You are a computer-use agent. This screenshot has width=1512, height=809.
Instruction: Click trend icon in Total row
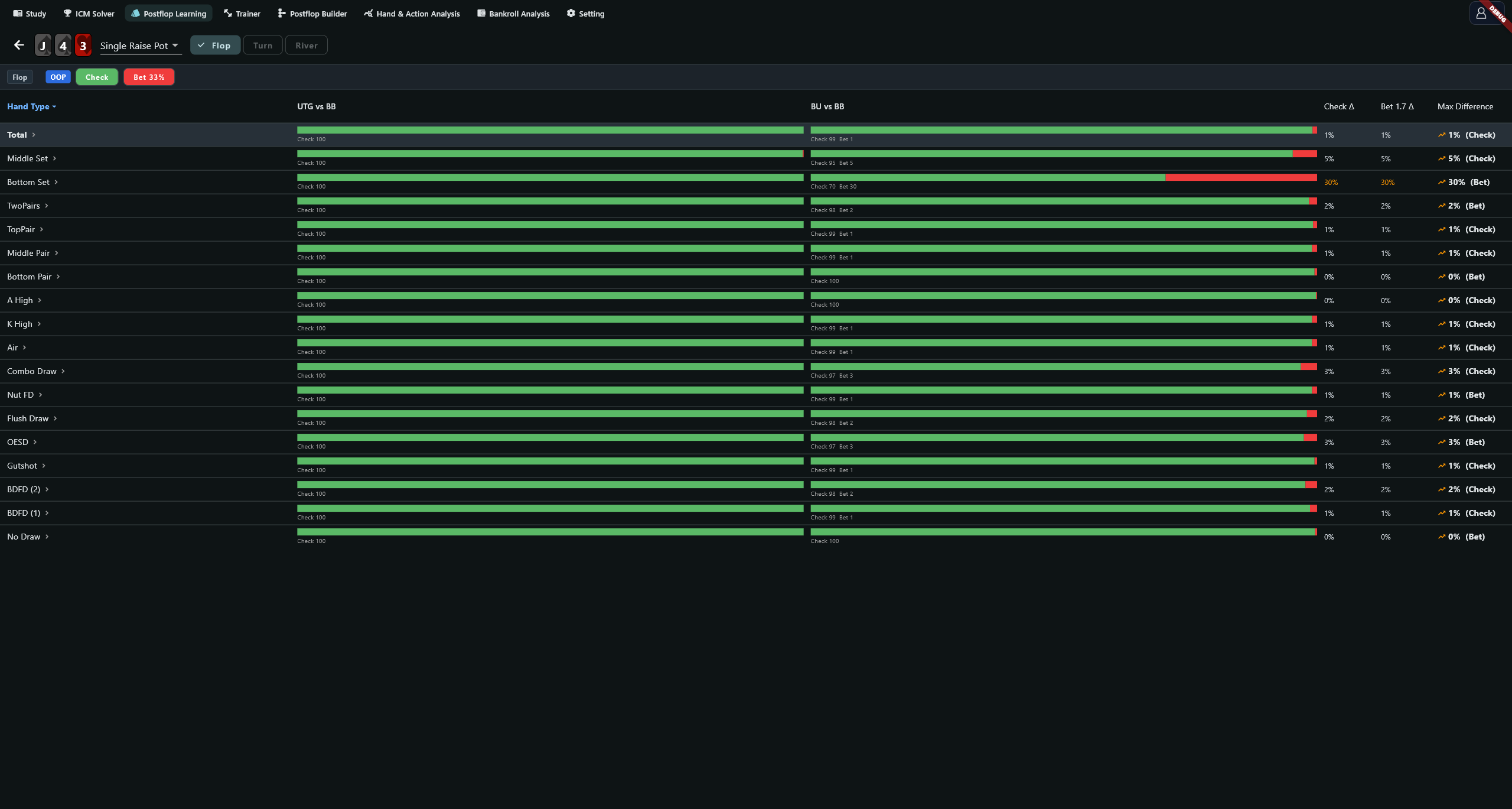click(x=1442, y=135)
